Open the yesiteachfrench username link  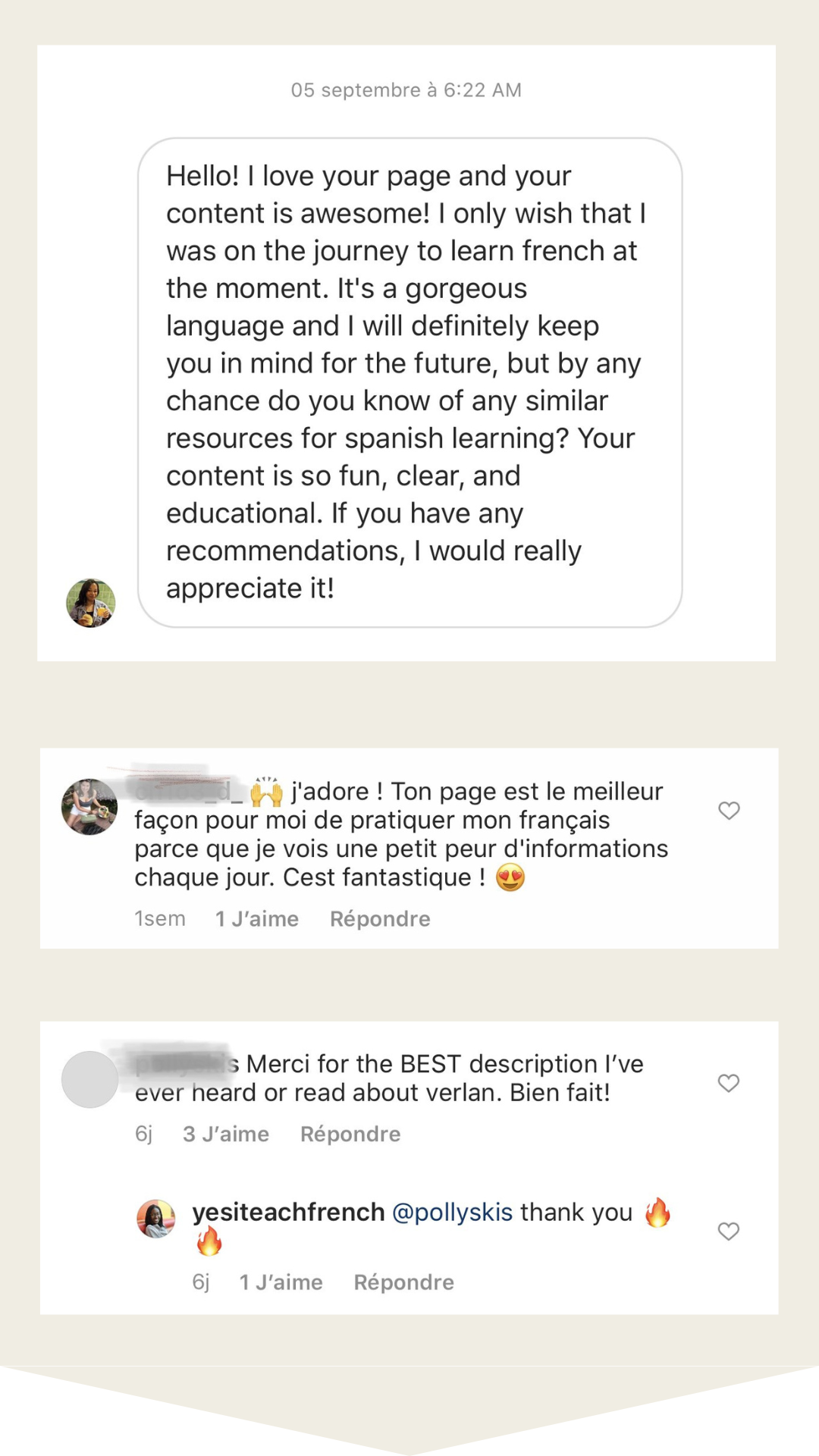pyautogui.click(x=288, y=1213)
